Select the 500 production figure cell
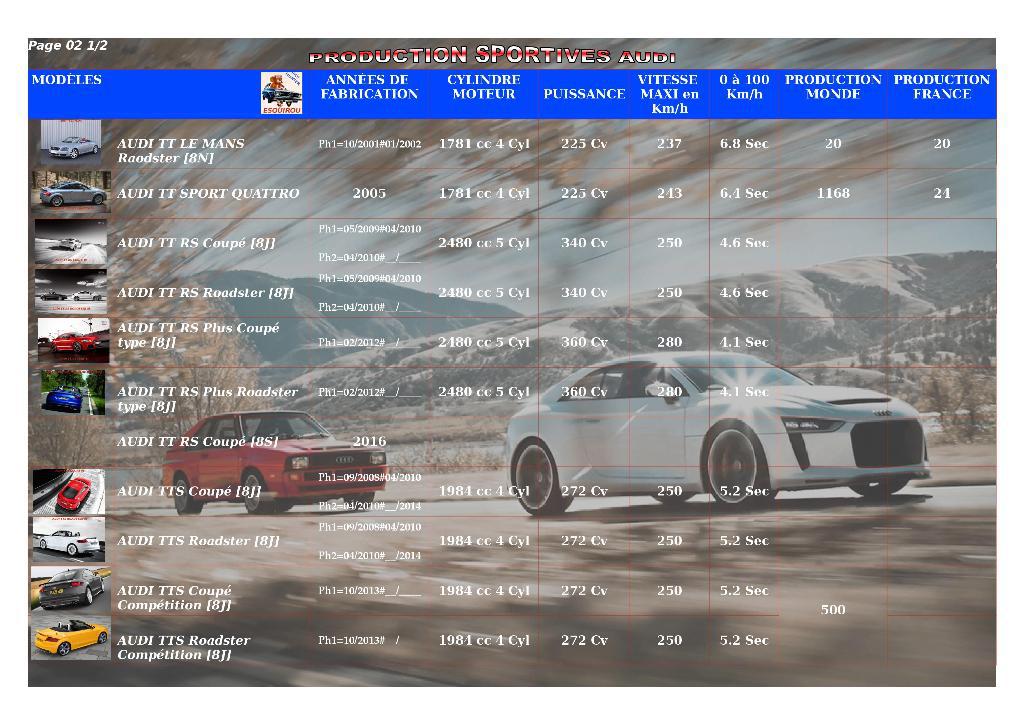 pos(832,610)
